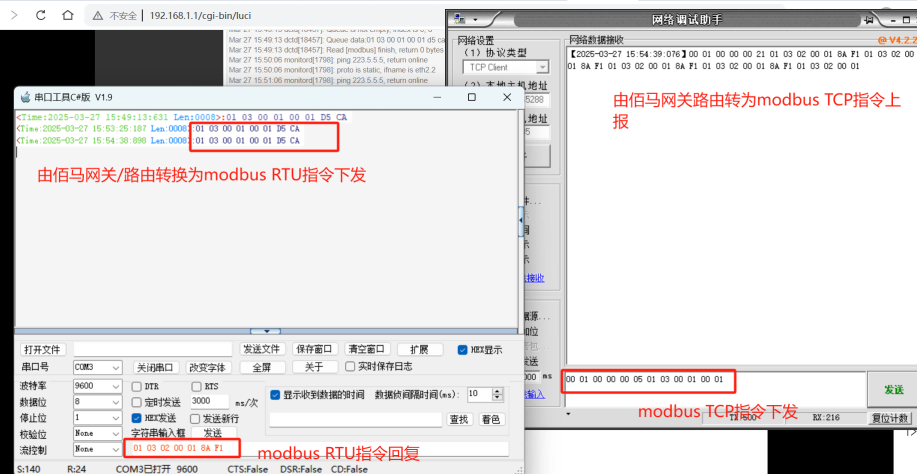917x474 pixels.
Task: Click the browser forward arrow
Action: point(13,16)
